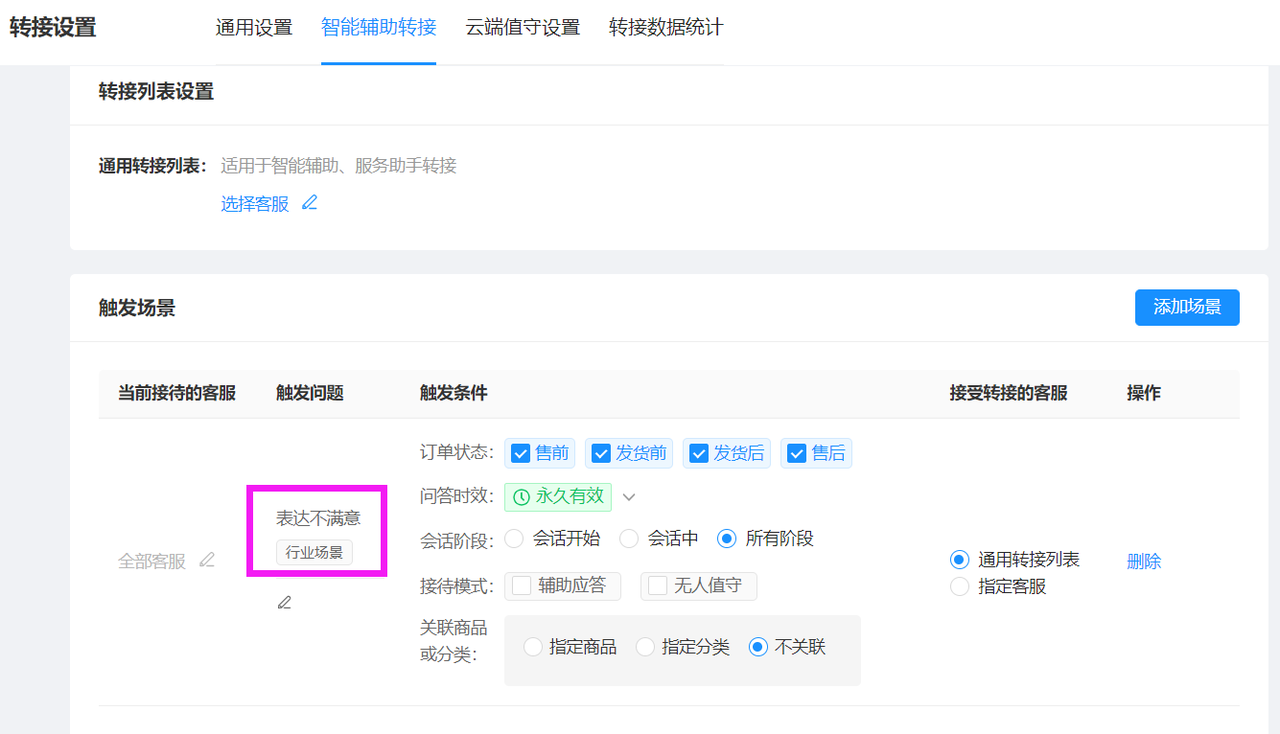Click the 当前接待的客服 column header
The image size is (1280, 734).
click(177, 393)
